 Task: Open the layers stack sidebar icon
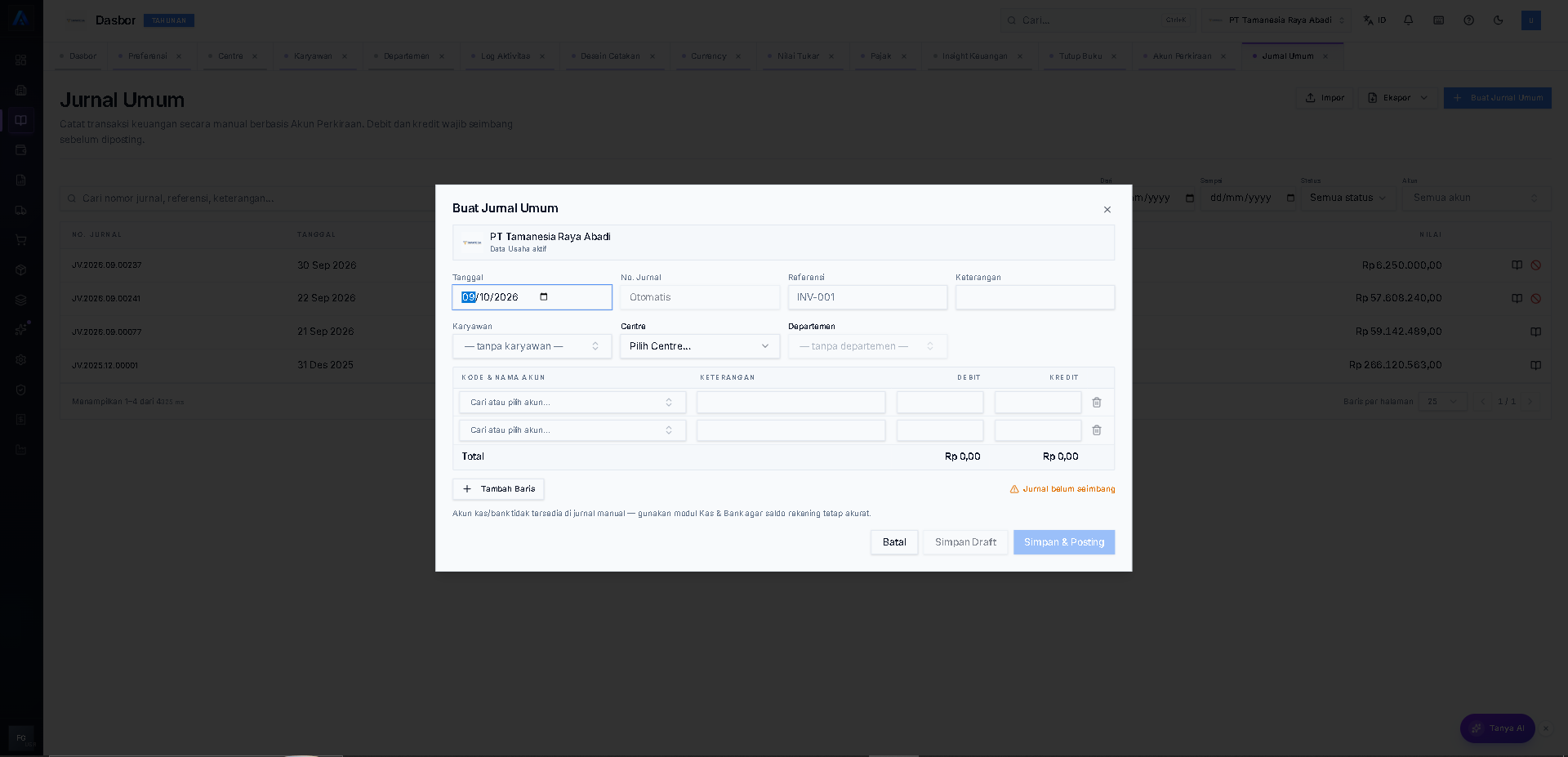21,300
